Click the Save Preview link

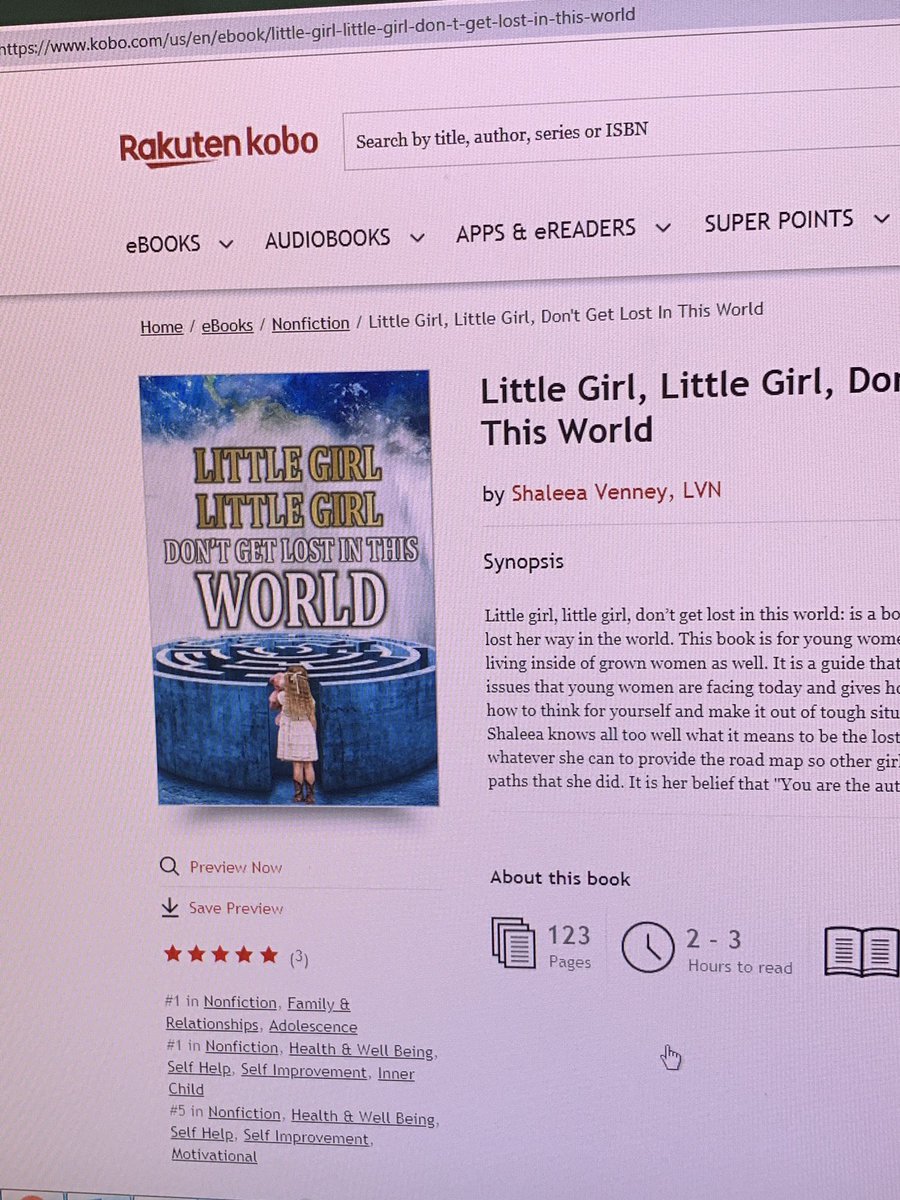tap(236, 908)
